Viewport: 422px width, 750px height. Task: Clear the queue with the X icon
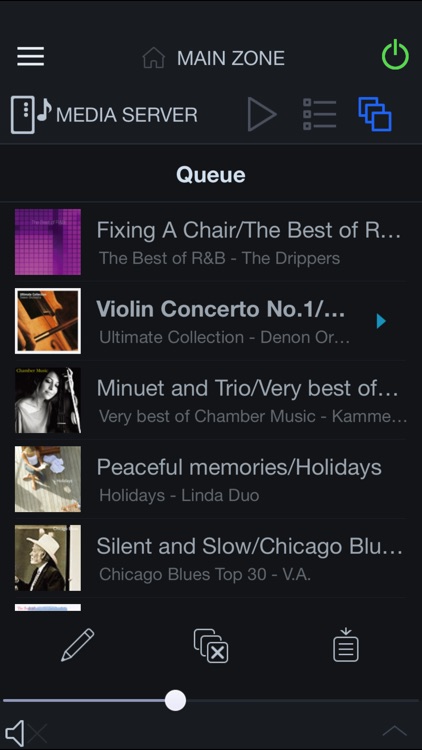[211, 646]
